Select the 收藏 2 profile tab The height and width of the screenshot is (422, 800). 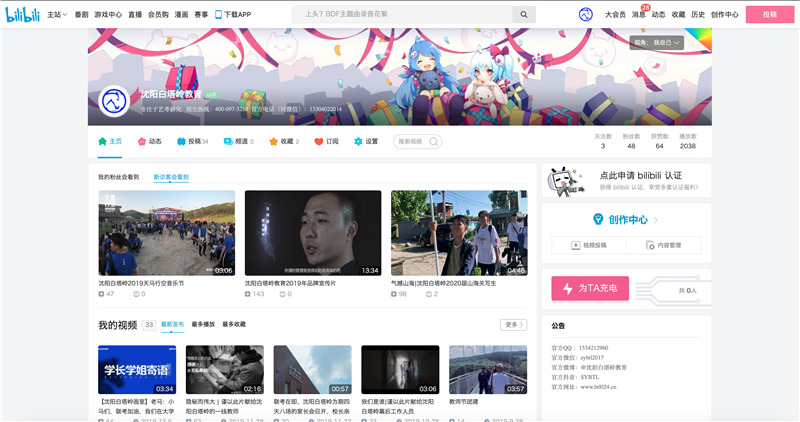coord(284,141)
